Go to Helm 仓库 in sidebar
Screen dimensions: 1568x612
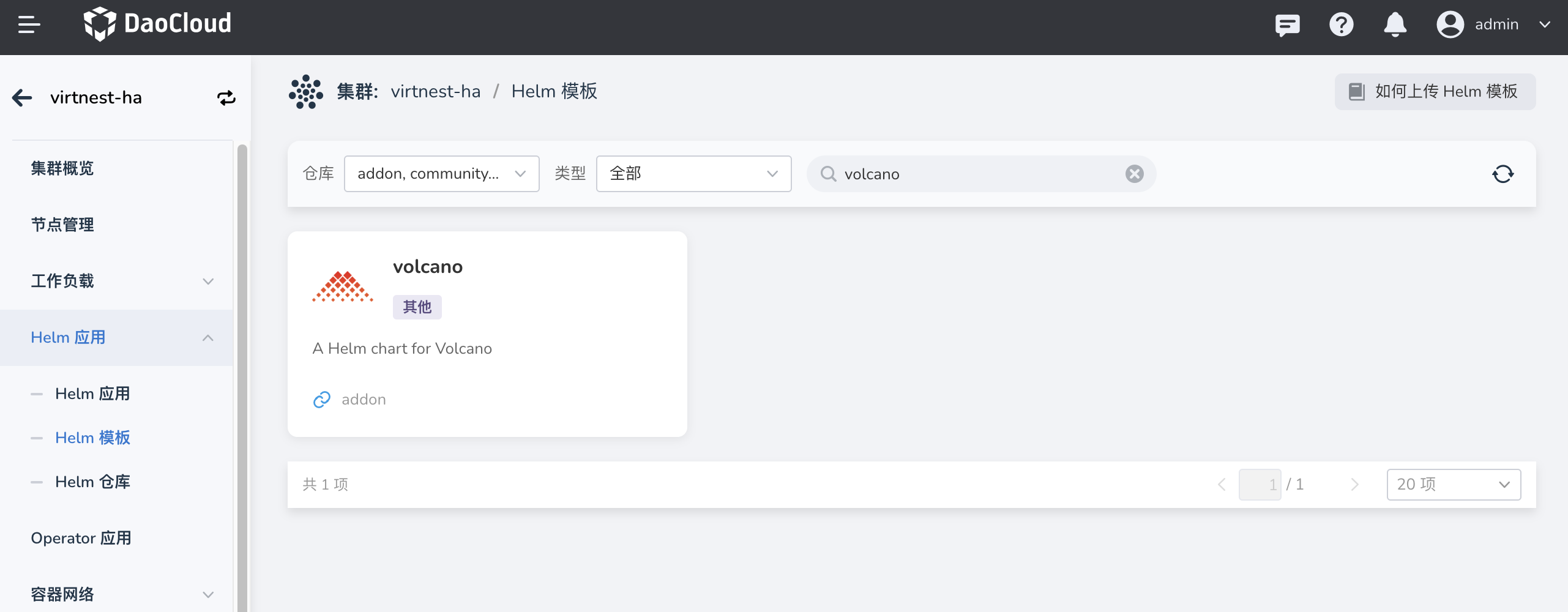point(92,482)
